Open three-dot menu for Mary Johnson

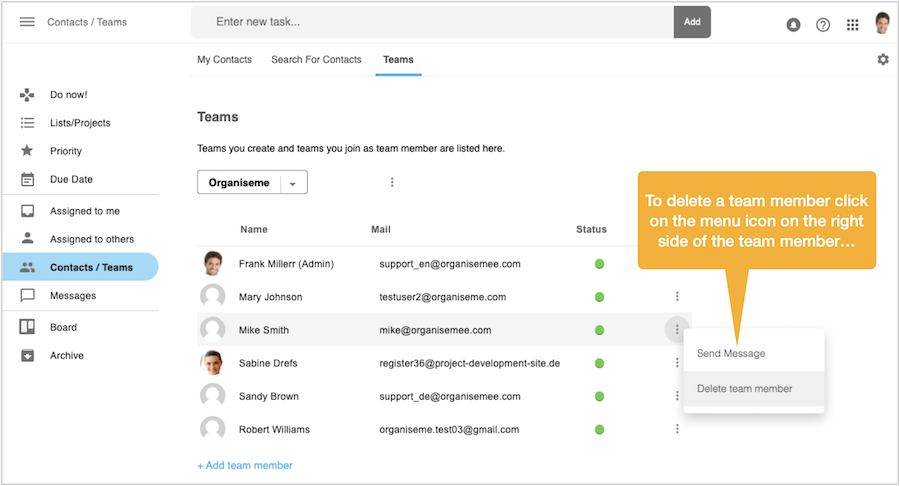(x=677, y=296)
